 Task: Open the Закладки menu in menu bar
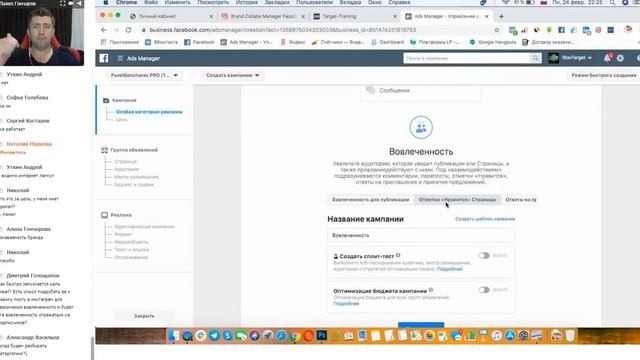(x=277, y=2)
